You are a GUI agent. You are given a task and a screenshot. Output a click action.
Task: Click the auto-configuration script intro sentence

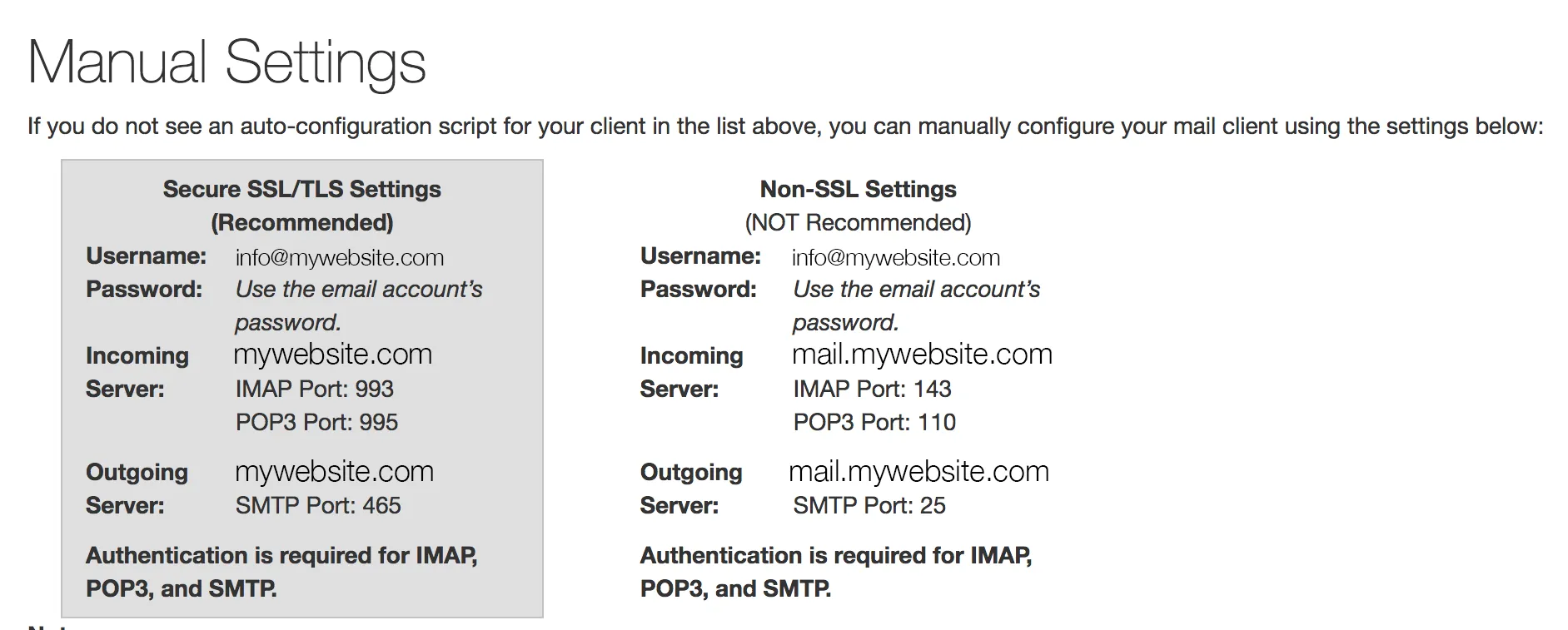pyautogui.click(x=784, y=126)
